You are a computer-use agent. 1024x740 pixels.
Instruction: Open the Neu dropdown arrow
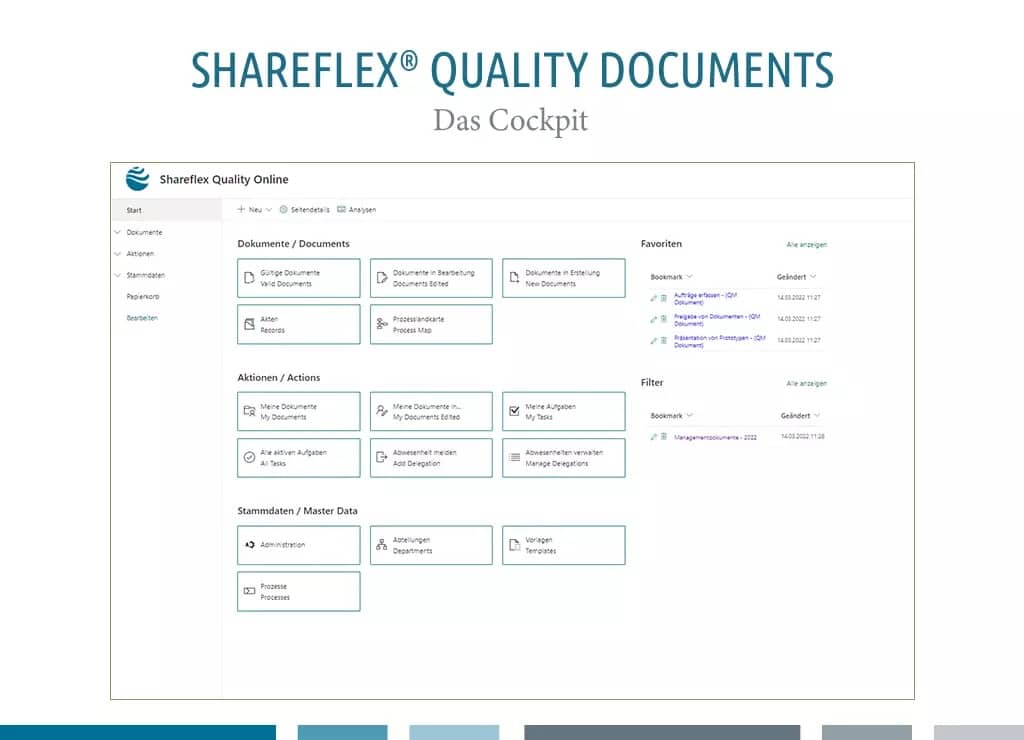point(266,209)
